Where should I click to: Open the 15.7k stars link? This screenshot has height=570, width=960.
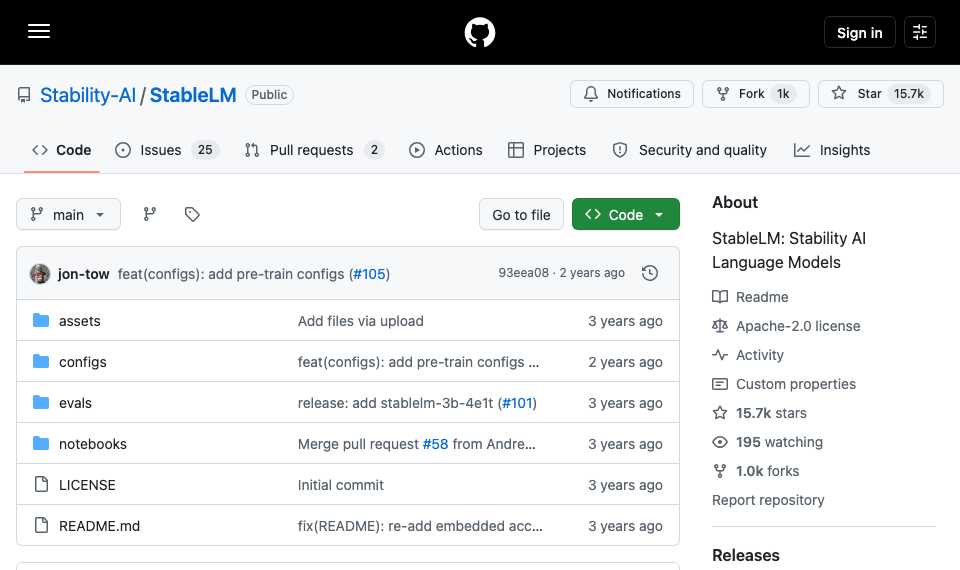click(x=771, y=413)
